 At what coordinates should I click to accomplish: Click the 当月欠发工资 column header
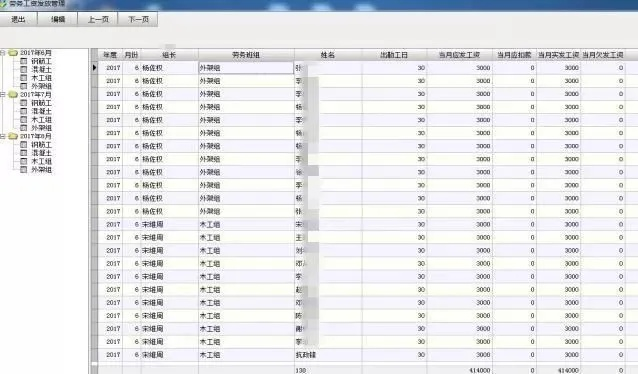603,55
